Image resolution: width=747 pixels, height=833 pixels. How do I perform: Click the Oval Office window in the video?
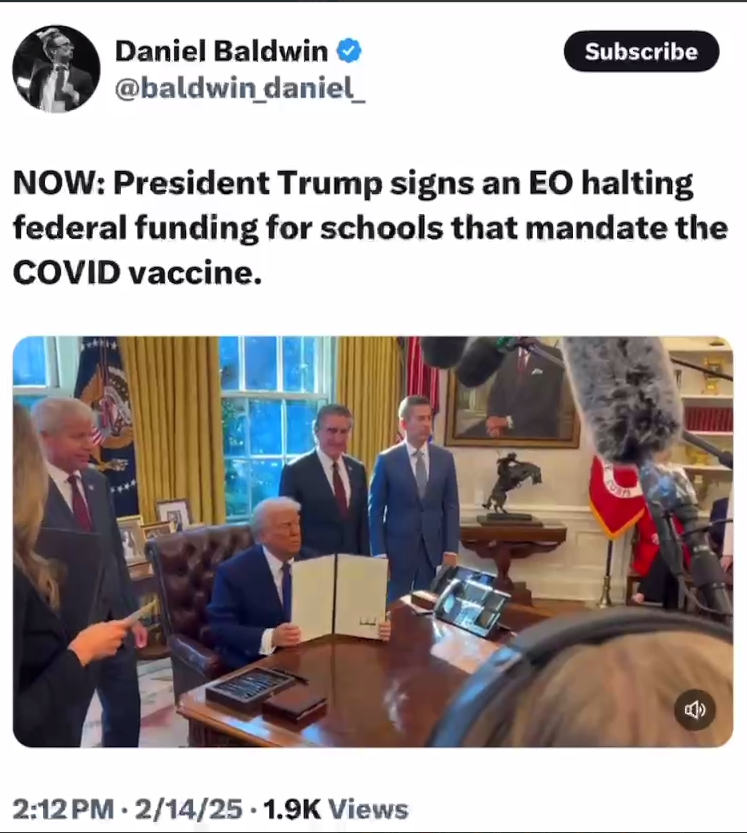(x=276, y=426)
